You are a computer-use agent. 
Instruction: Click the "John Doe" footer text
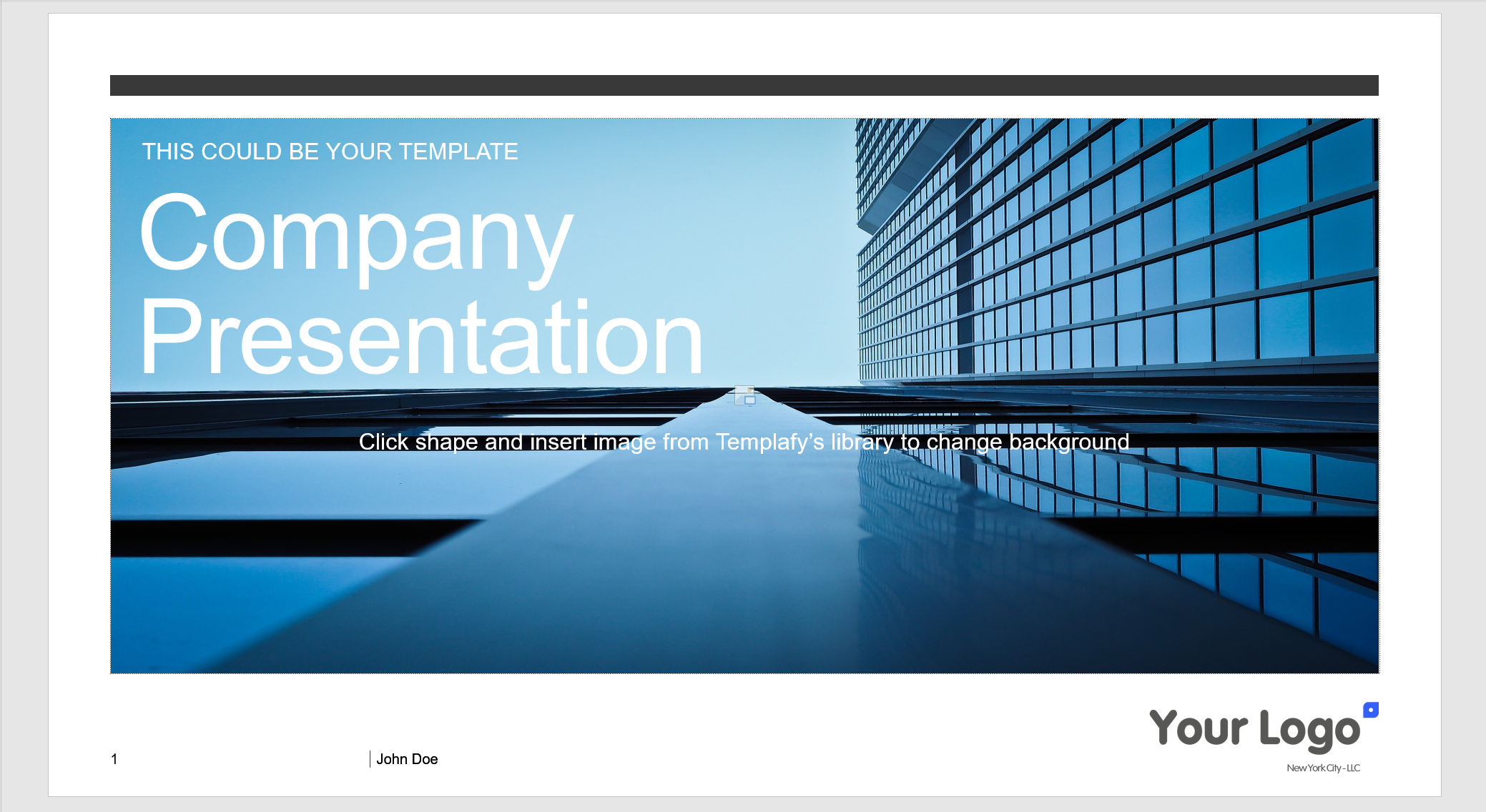pyautogui.click(x=407, y=759)
